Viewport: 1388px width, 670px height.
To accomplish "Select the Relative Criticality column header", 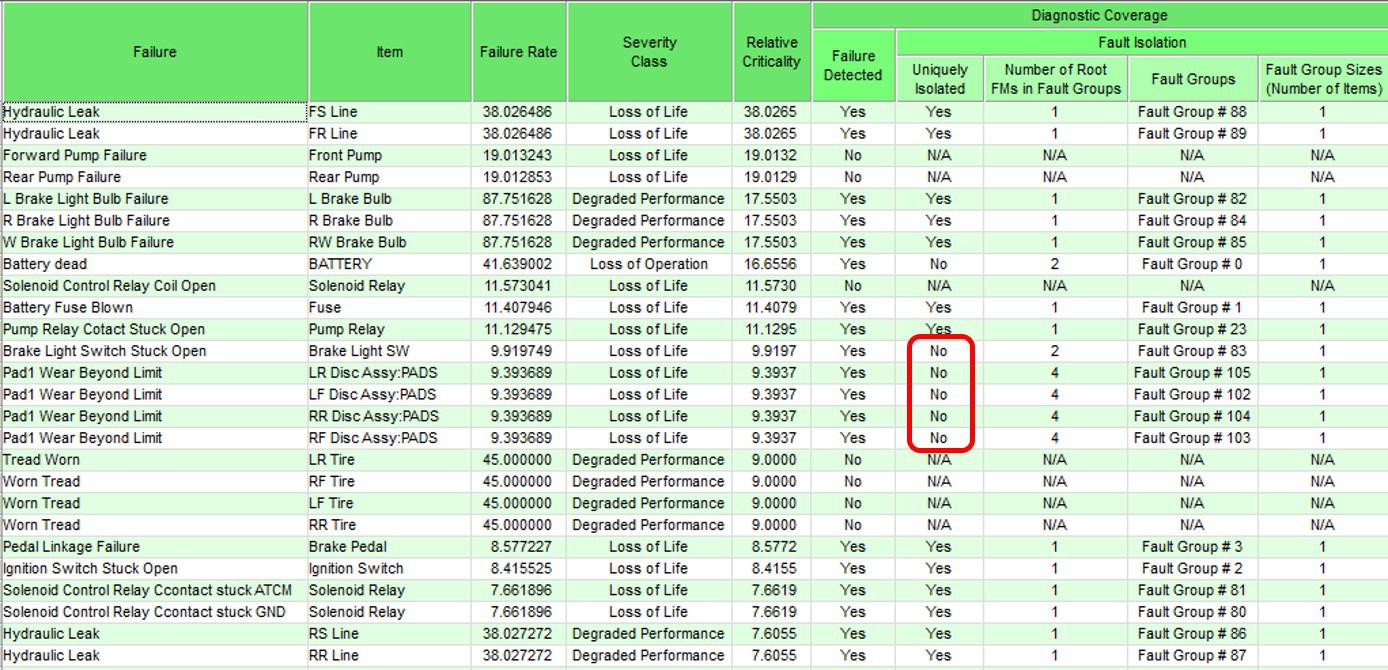I will tap(771, 52).
